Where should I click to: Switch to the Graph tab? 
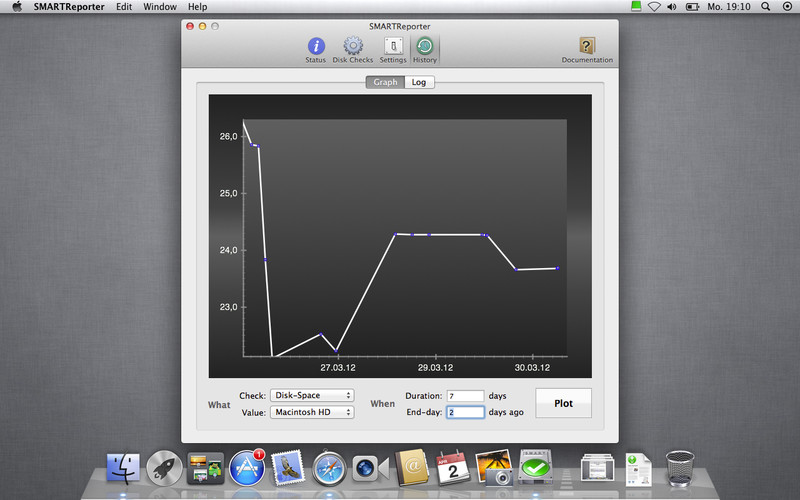(385, 82)
